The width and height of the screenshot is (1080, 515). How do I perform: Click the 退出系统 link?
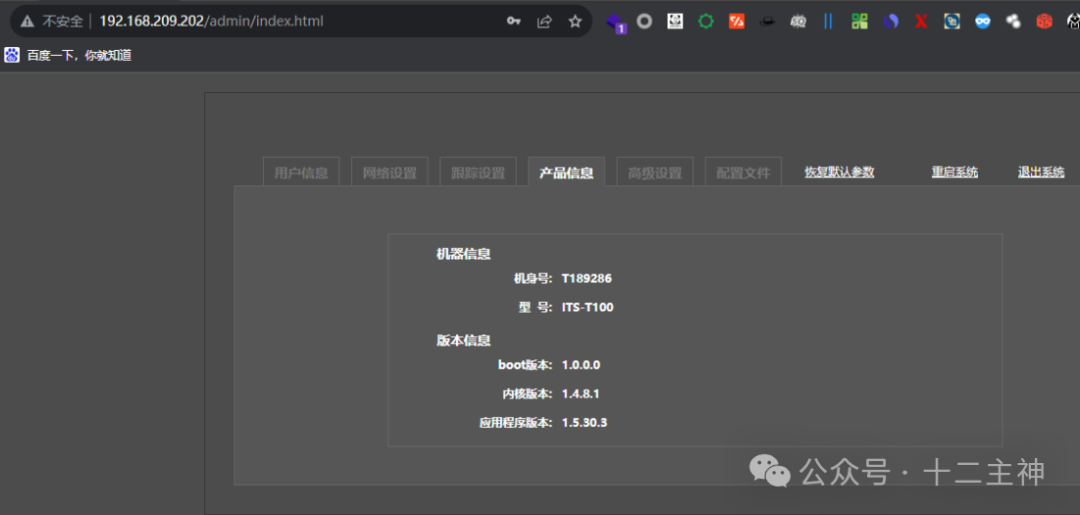coord(1041,172)
